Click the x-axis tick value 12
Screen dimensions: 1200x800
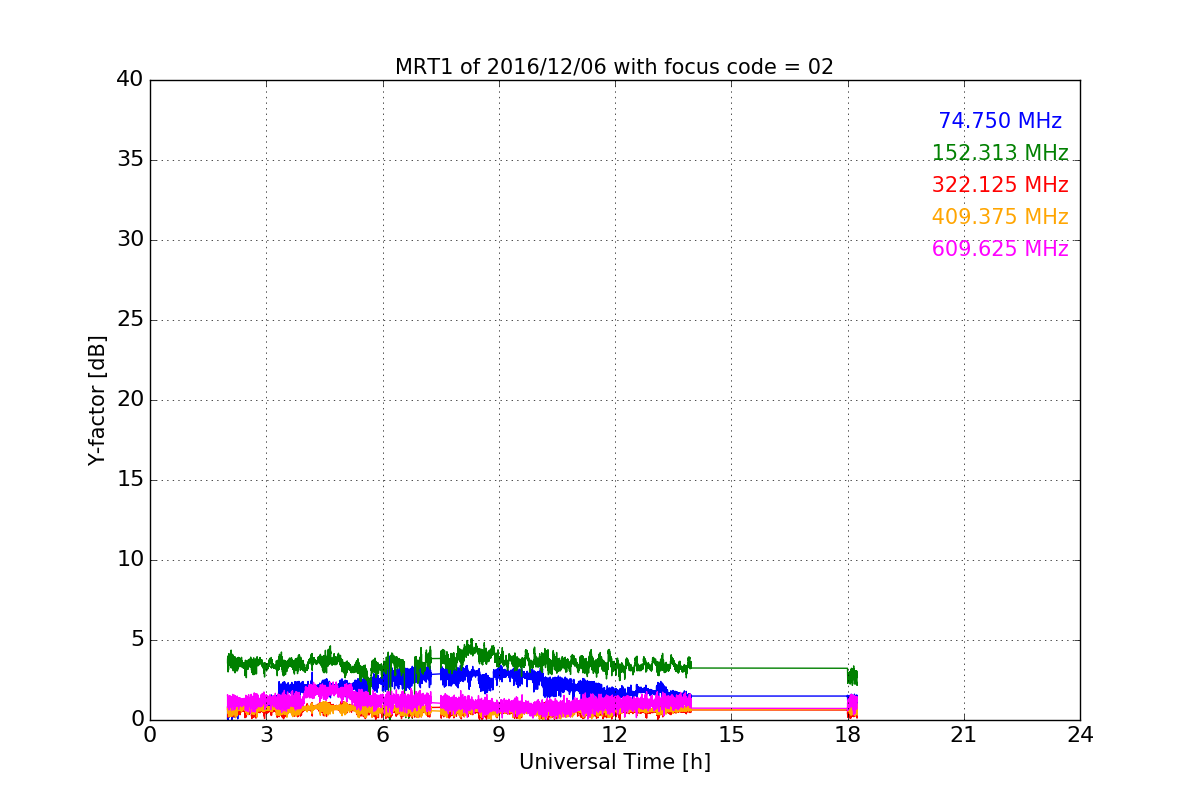tap(615, 735)
